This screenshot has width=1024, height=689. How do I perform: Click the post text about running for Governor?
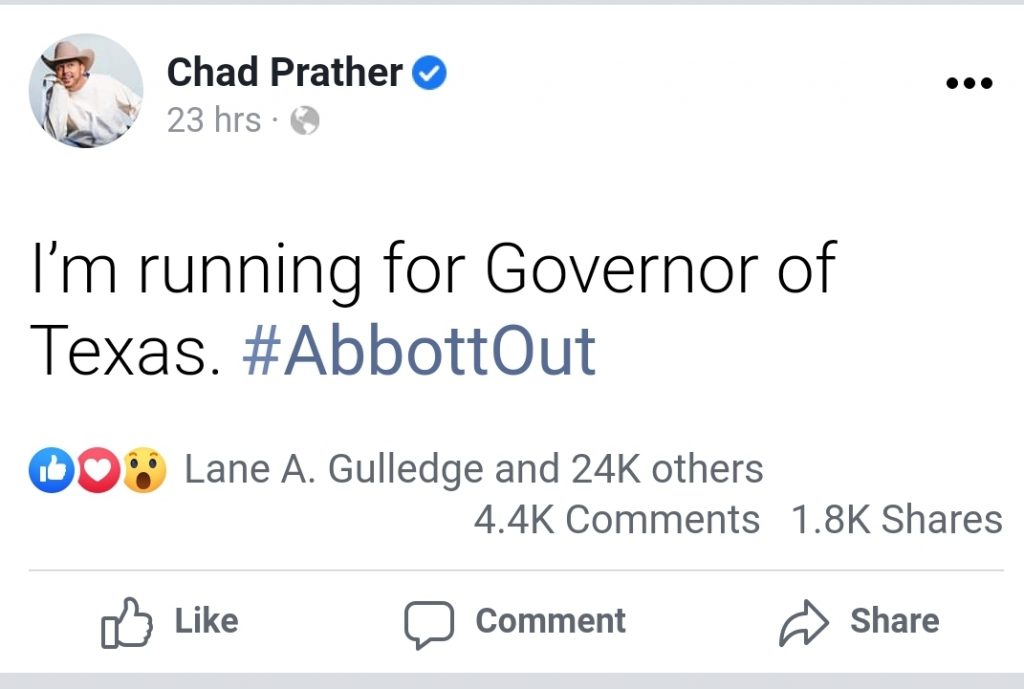click(x=434, y=310)
